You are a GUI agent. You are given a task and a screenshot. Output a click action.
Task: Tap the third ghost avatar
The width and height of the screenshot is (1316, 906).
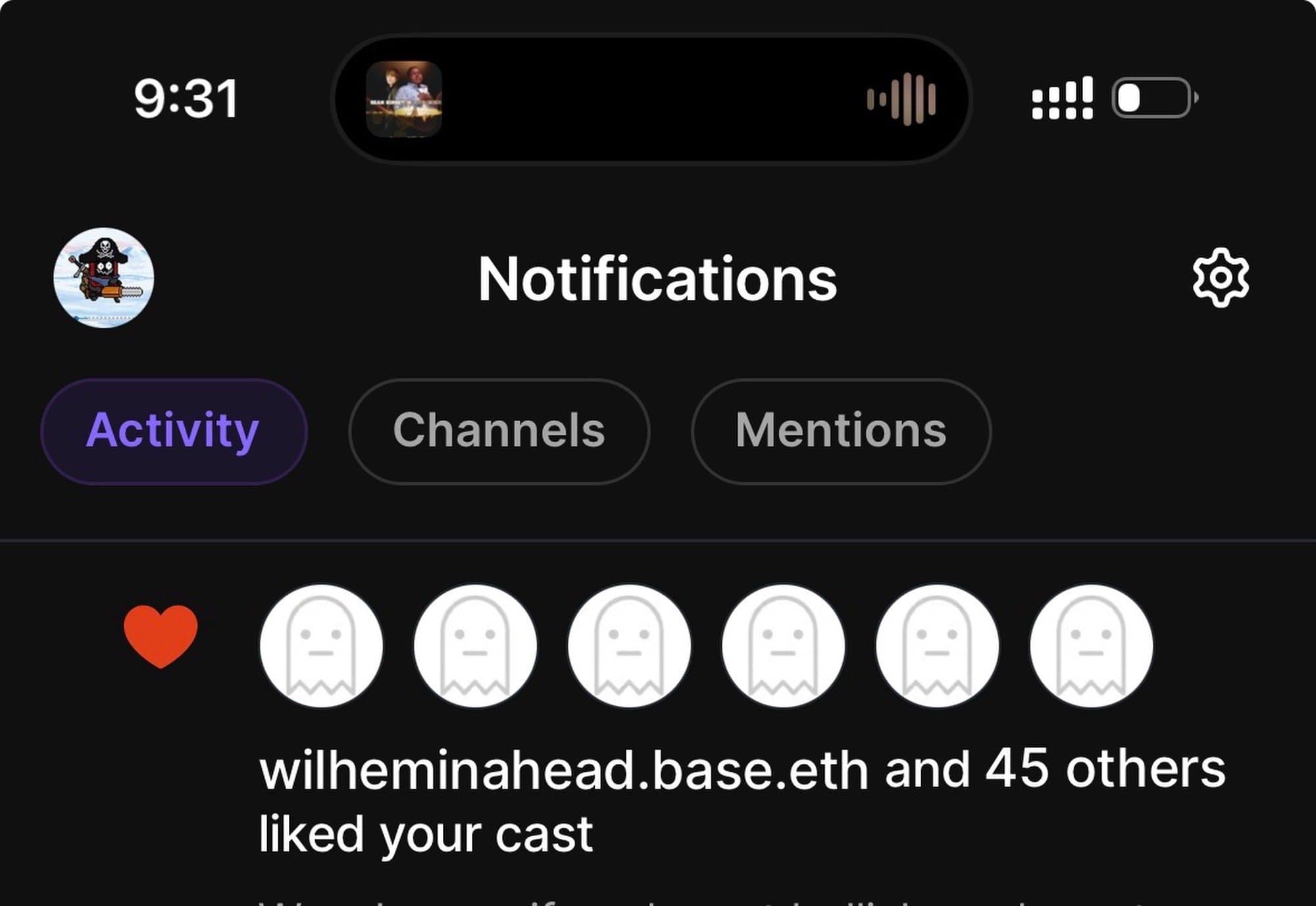[x=629, y=646]
